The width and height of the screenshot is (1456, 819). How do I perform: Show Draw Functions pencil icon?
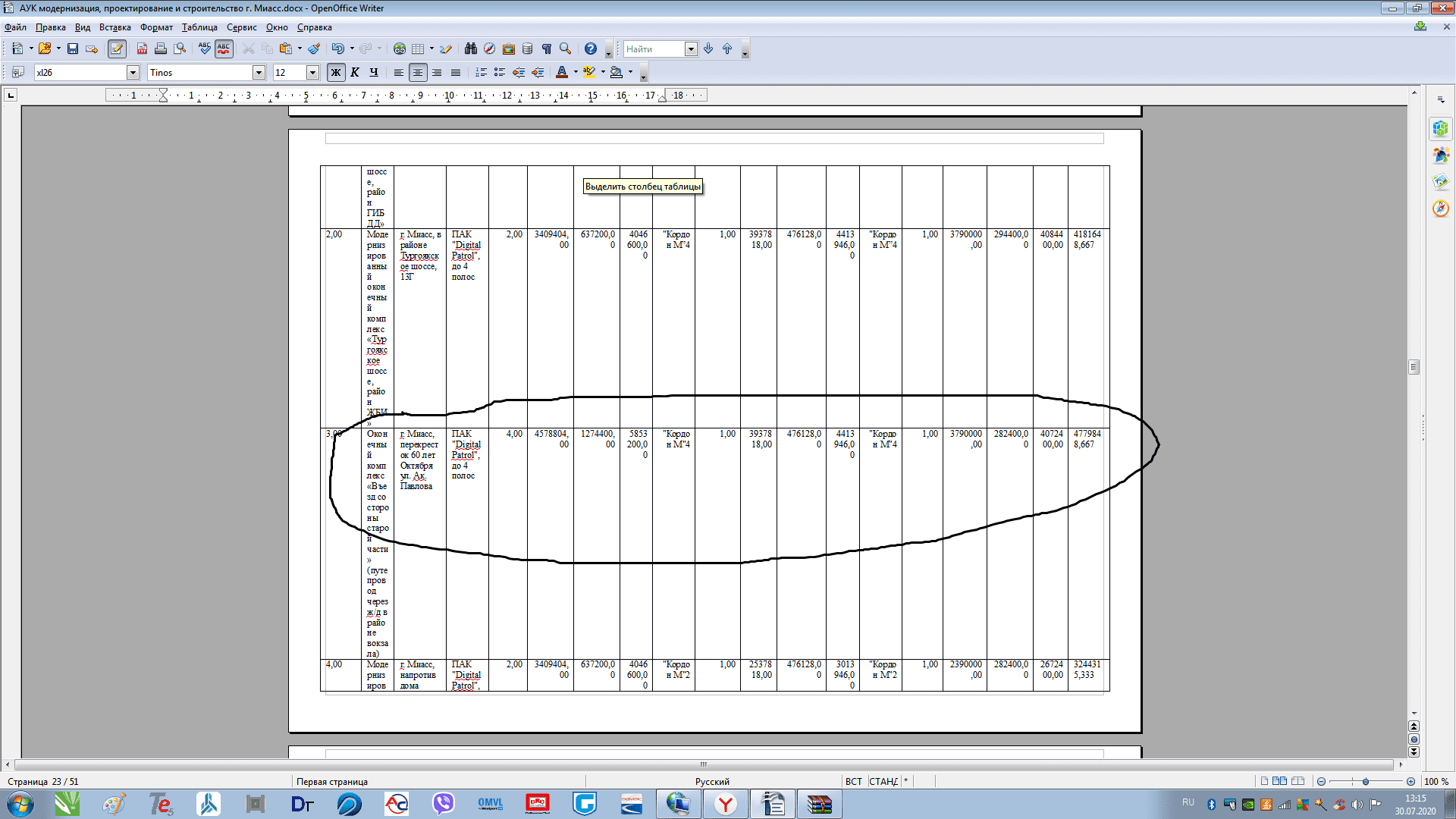[446, 49]
